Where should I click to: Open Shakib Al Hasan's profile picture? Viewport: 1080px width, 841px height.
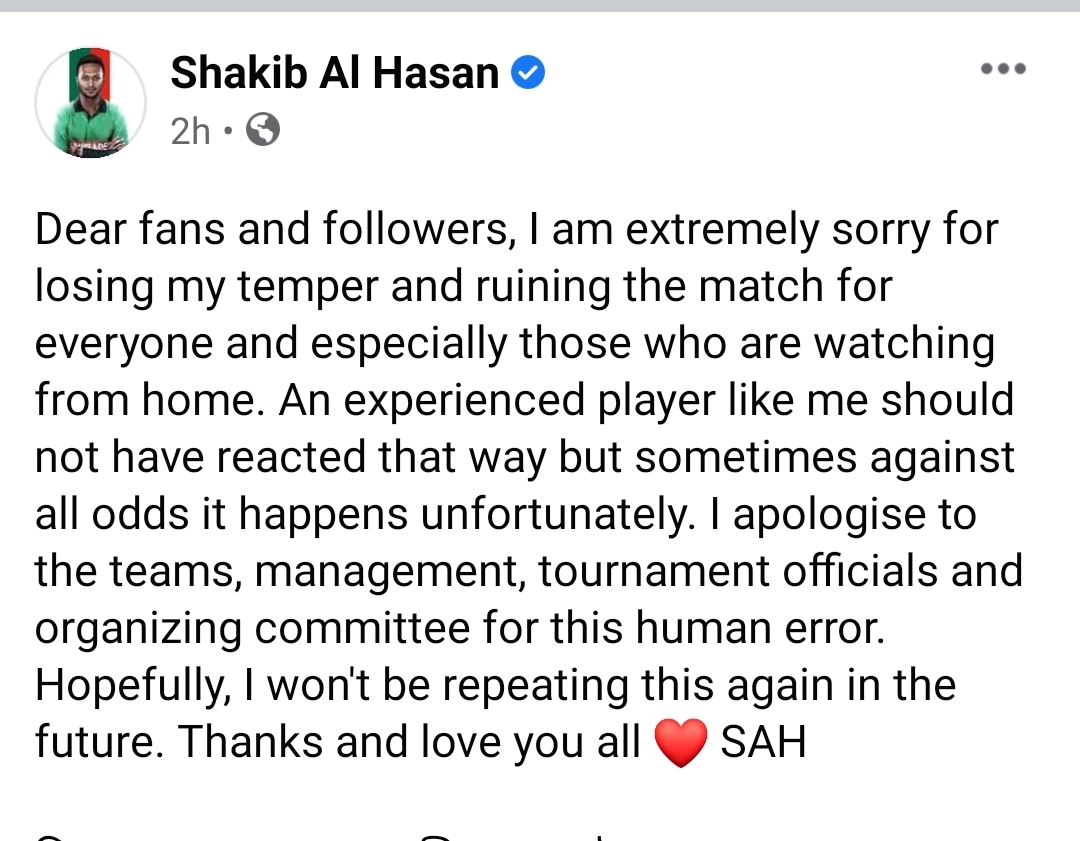[x=91, y=102]
